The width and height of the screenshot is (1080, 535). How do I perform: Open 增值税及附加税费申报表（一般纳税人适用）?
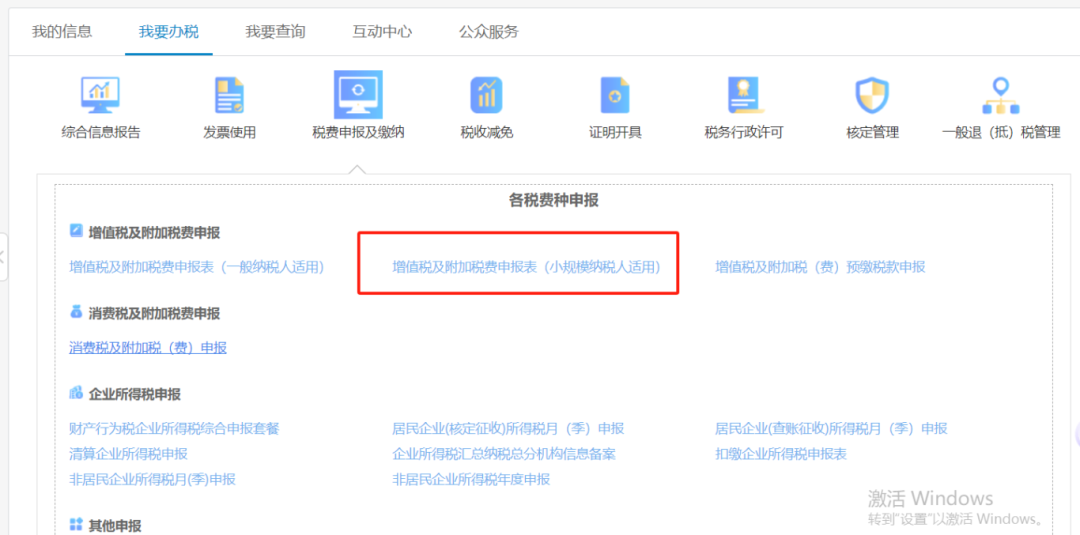[x=197, y=267]
